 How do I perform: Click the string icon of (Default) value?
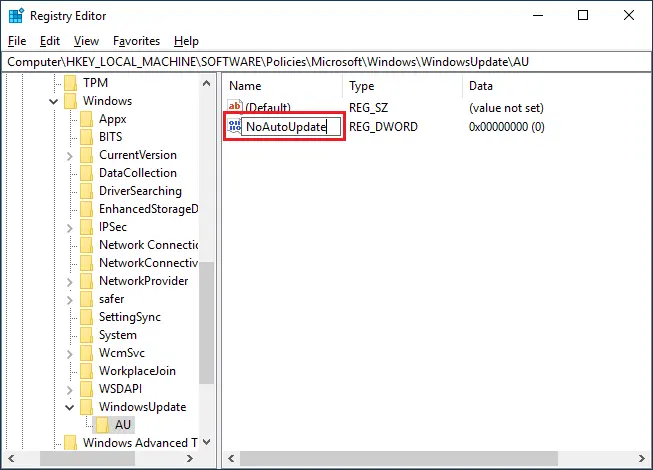[234, 107]
